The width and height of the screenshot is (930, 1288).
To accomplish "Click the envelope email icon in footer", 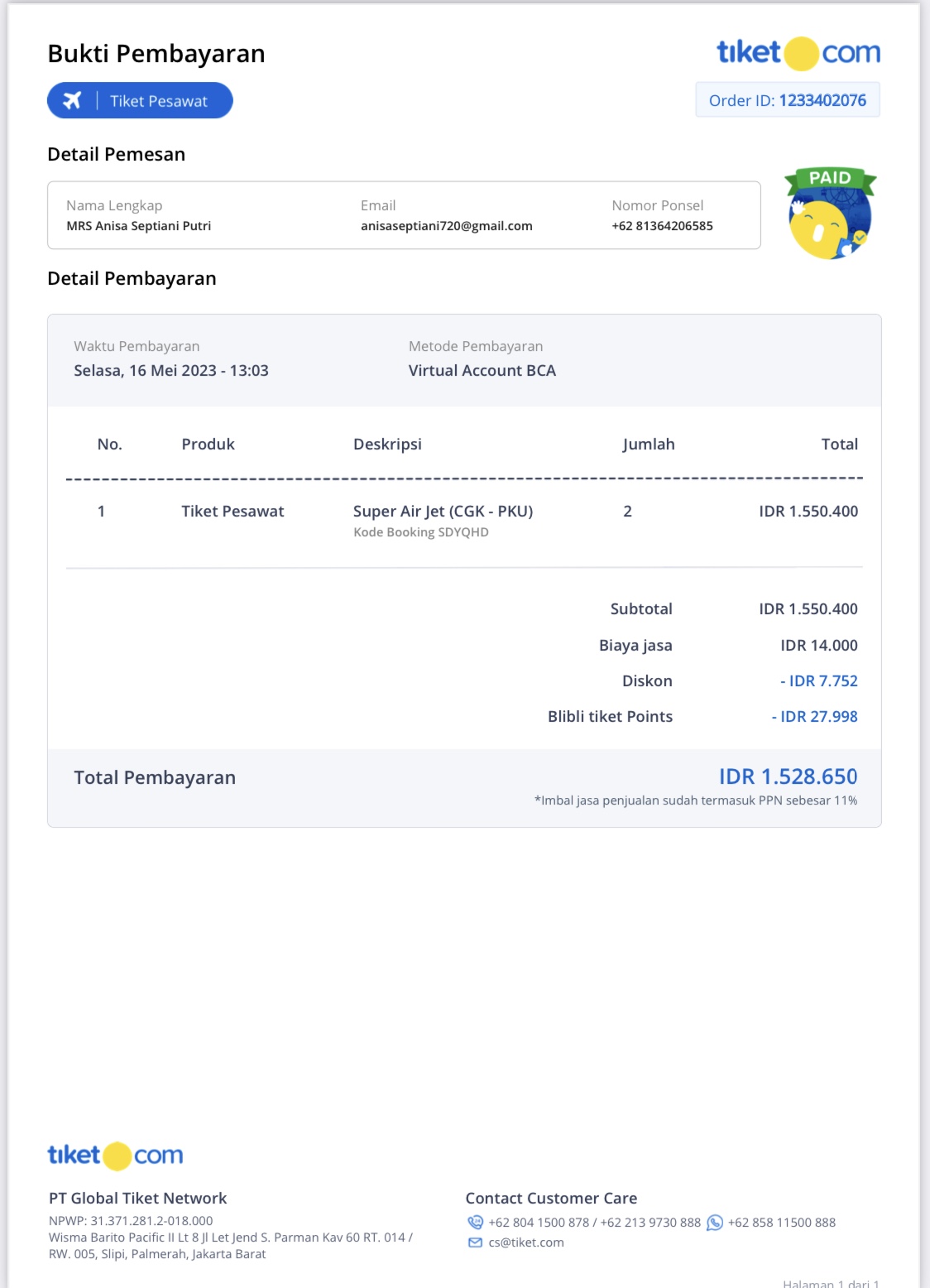I will tap(475, 1242).
